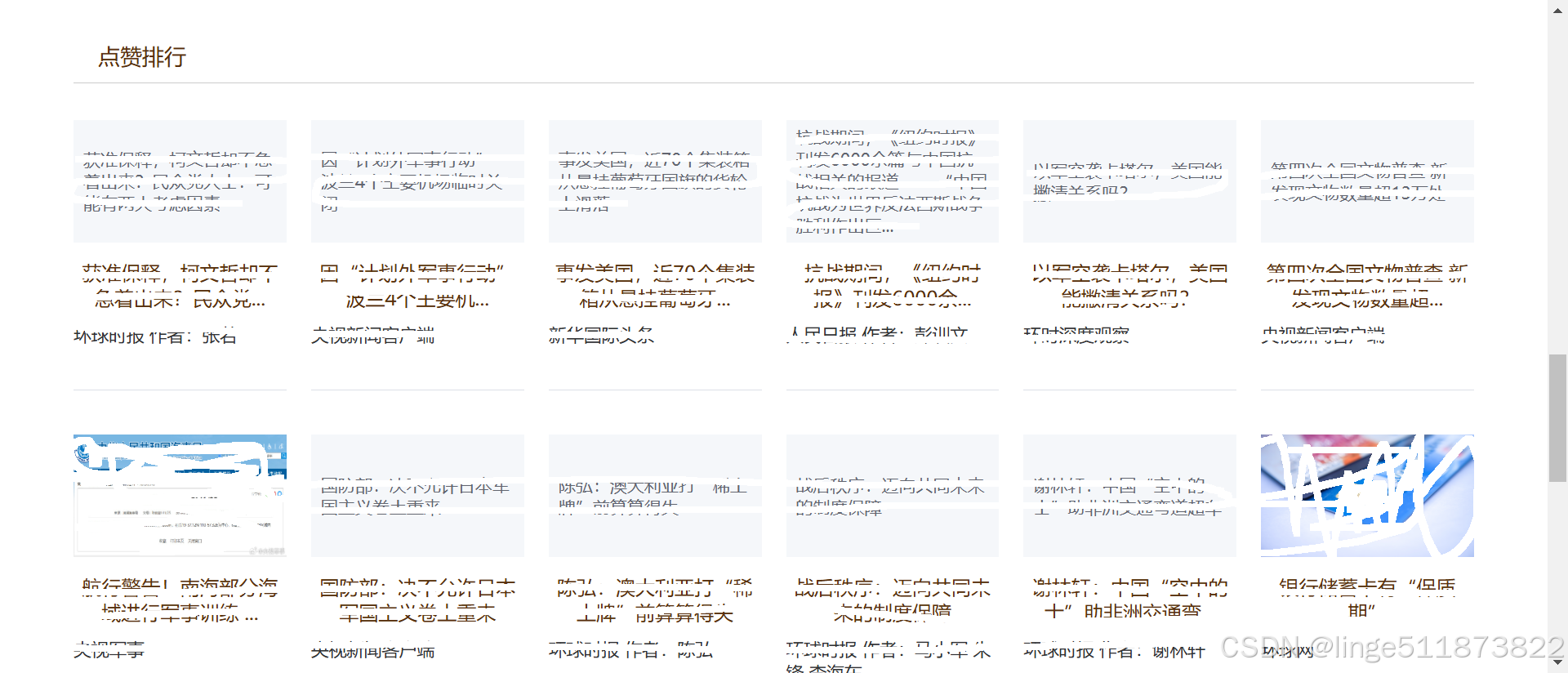Click source 环球时报 作者 陈弘
The height and width of the screenshot is (673, 1568).
(x=630, y=650)
